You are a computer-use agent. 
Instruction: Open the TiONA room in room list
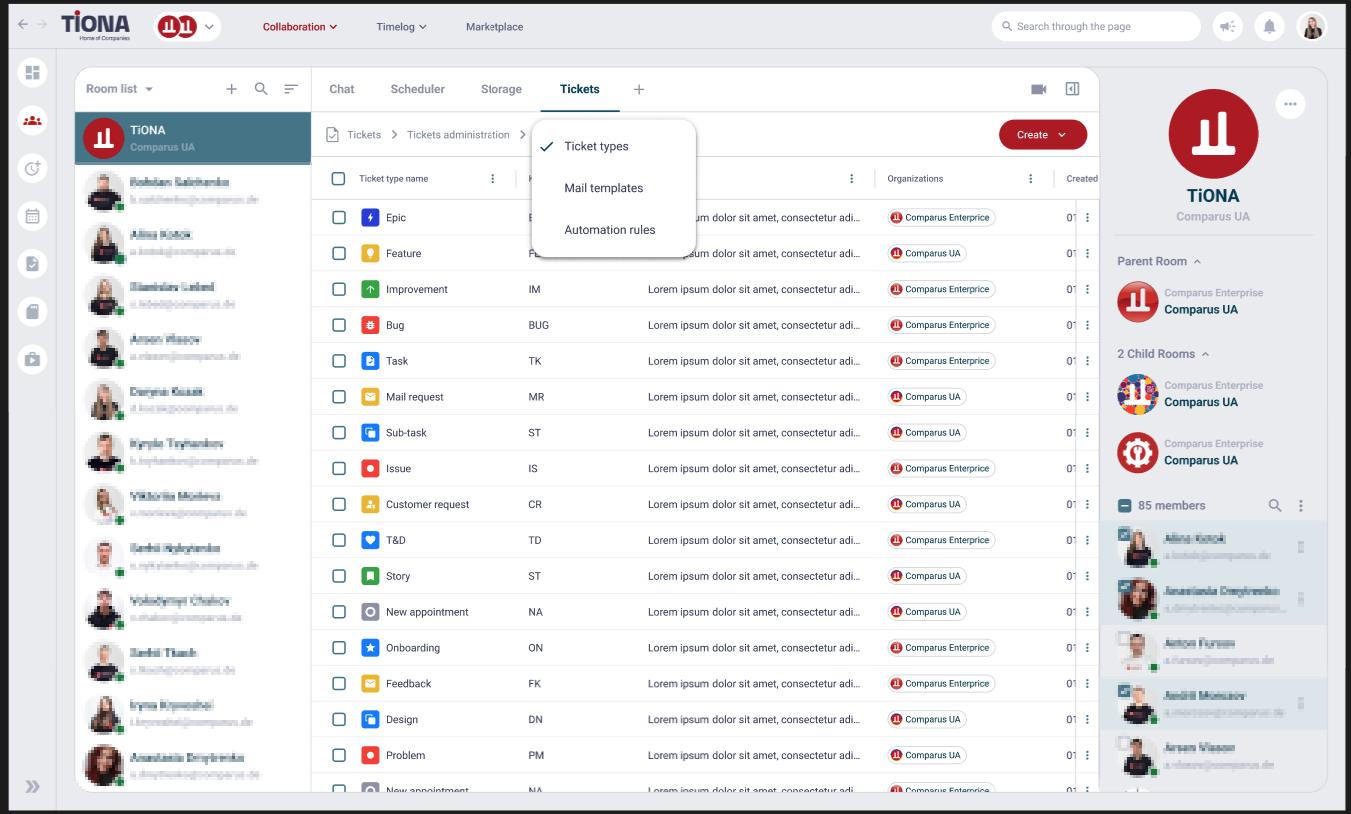pyautogui.click(x=193, y=138)
